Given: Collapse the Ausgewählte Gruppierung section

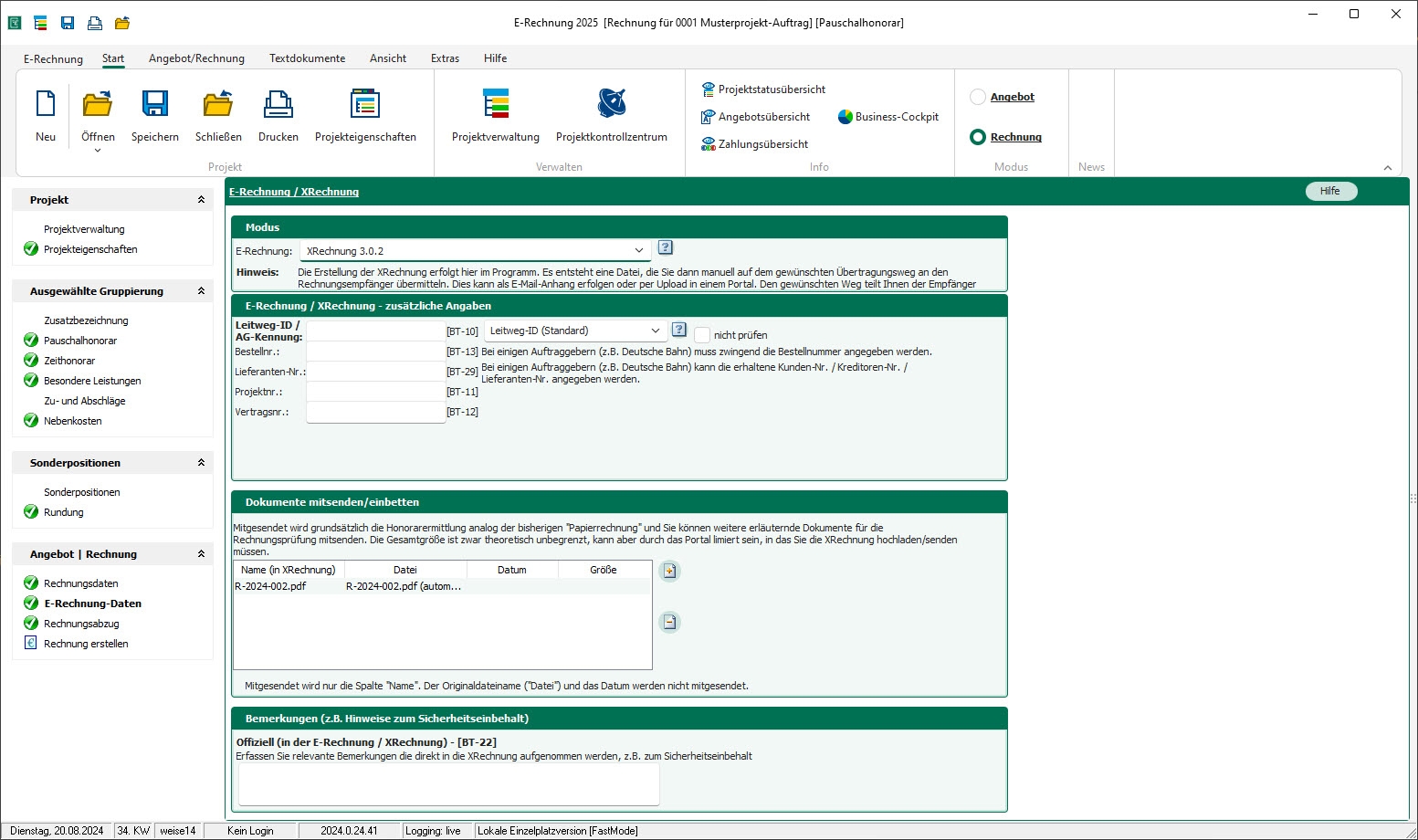Looking at the screenshot, I should coord(201,290).
